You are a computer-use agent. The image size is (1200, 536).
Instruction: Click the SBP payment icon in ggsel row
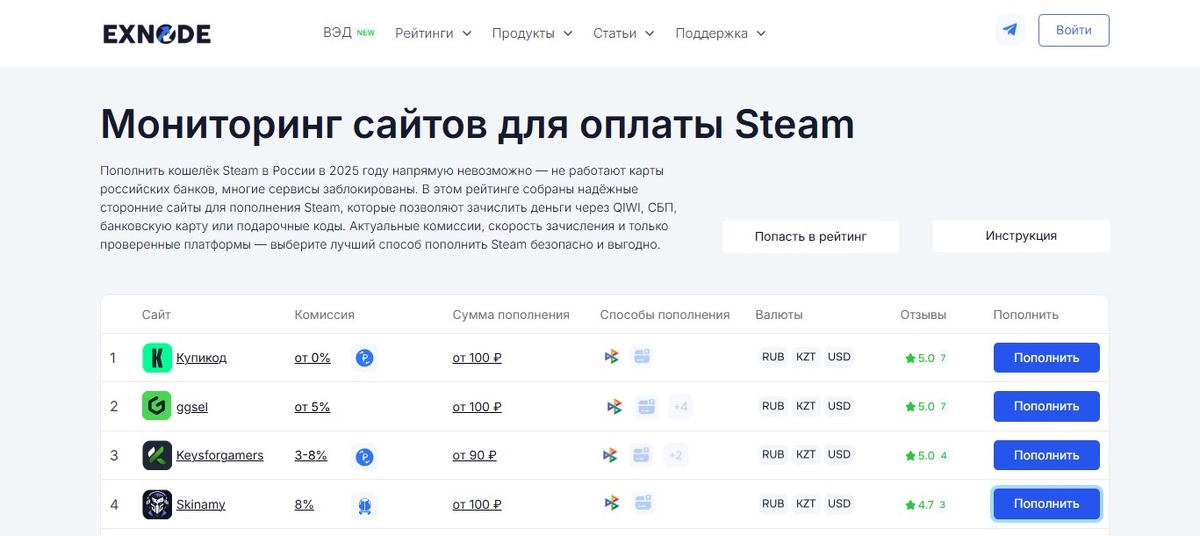point(615,406)
